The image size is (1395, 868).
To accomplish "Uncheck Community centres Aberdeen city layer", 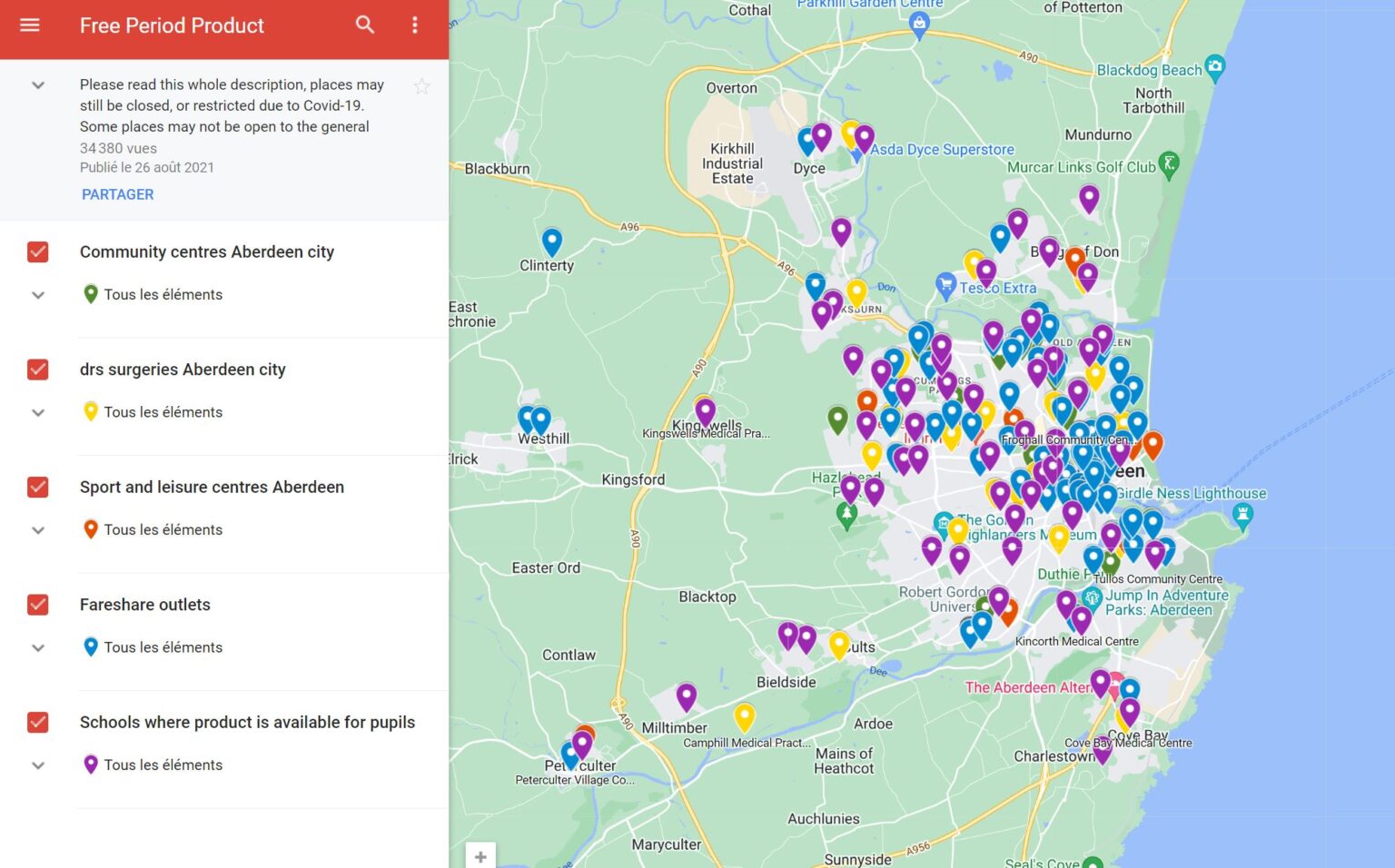I will (38, 252).
